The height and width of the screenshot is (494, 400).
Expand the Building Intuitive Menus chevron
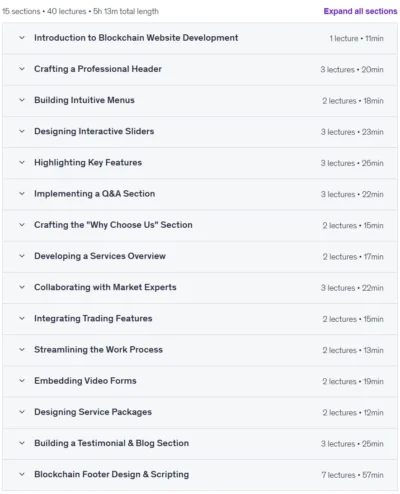22,100
